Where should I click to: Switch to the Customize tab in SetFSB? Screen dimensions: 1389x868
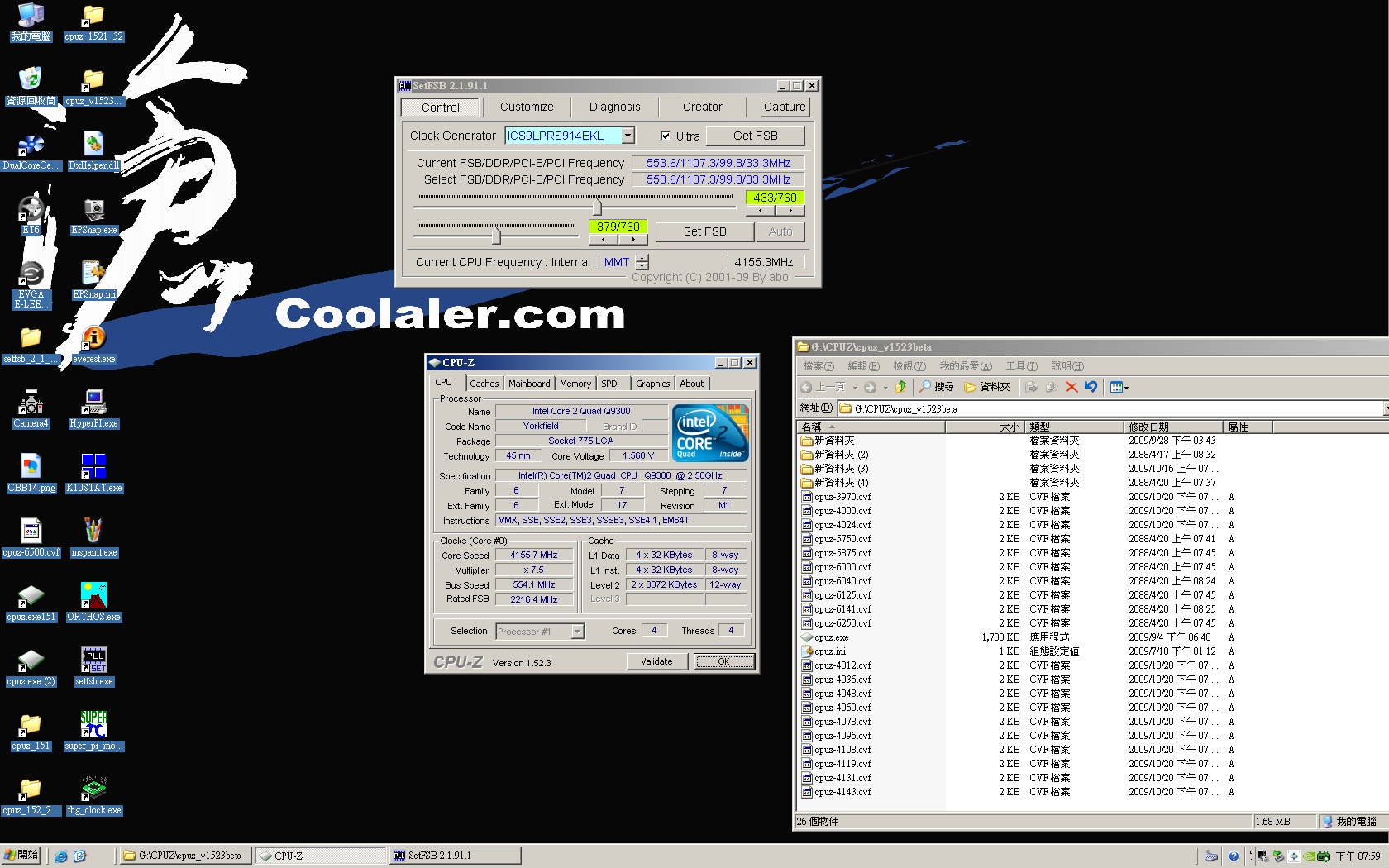(x=527, y=107)
